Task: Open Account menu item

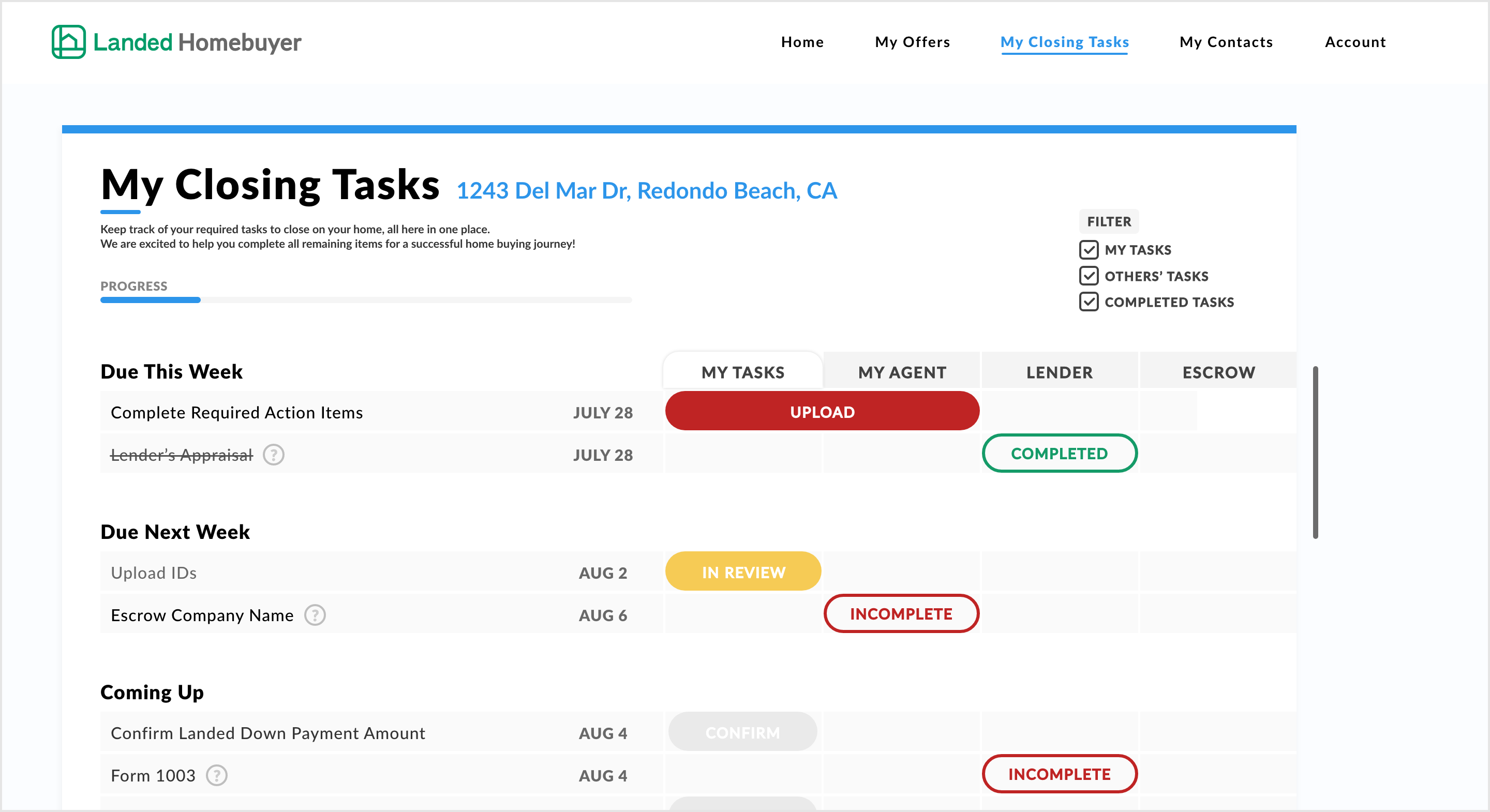Action: (1355, 42)
